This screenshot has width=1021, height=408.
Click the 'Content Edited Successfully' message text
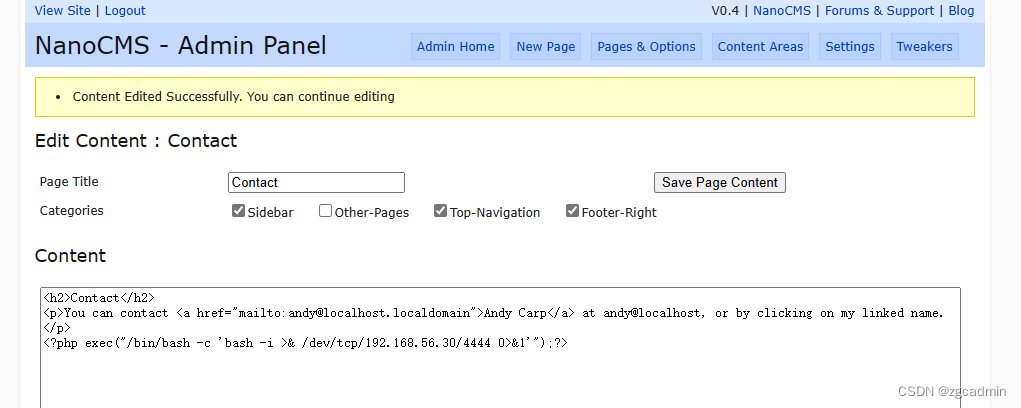[234, 97]
